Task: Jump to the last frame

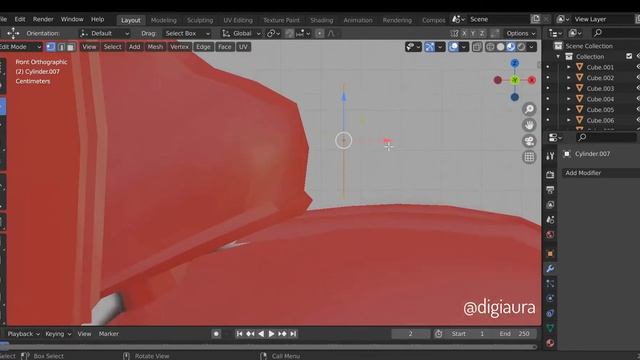Action: click(293, 334)
